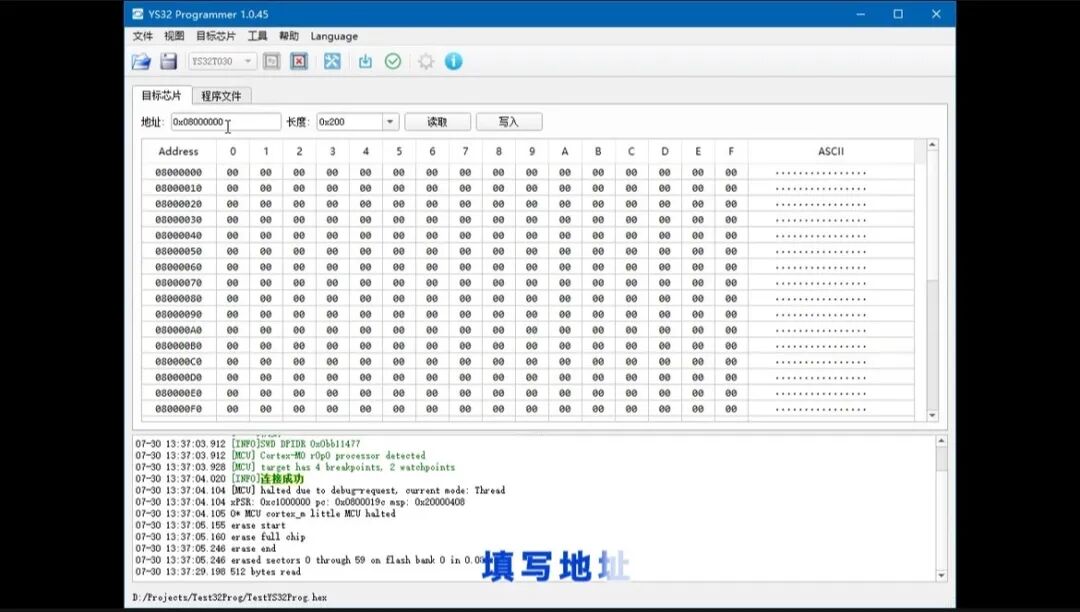Click the log panel scrollbar thumb
Image resolution: width=1080 pixels, height=612 pixels.
(x=942, y=459)
